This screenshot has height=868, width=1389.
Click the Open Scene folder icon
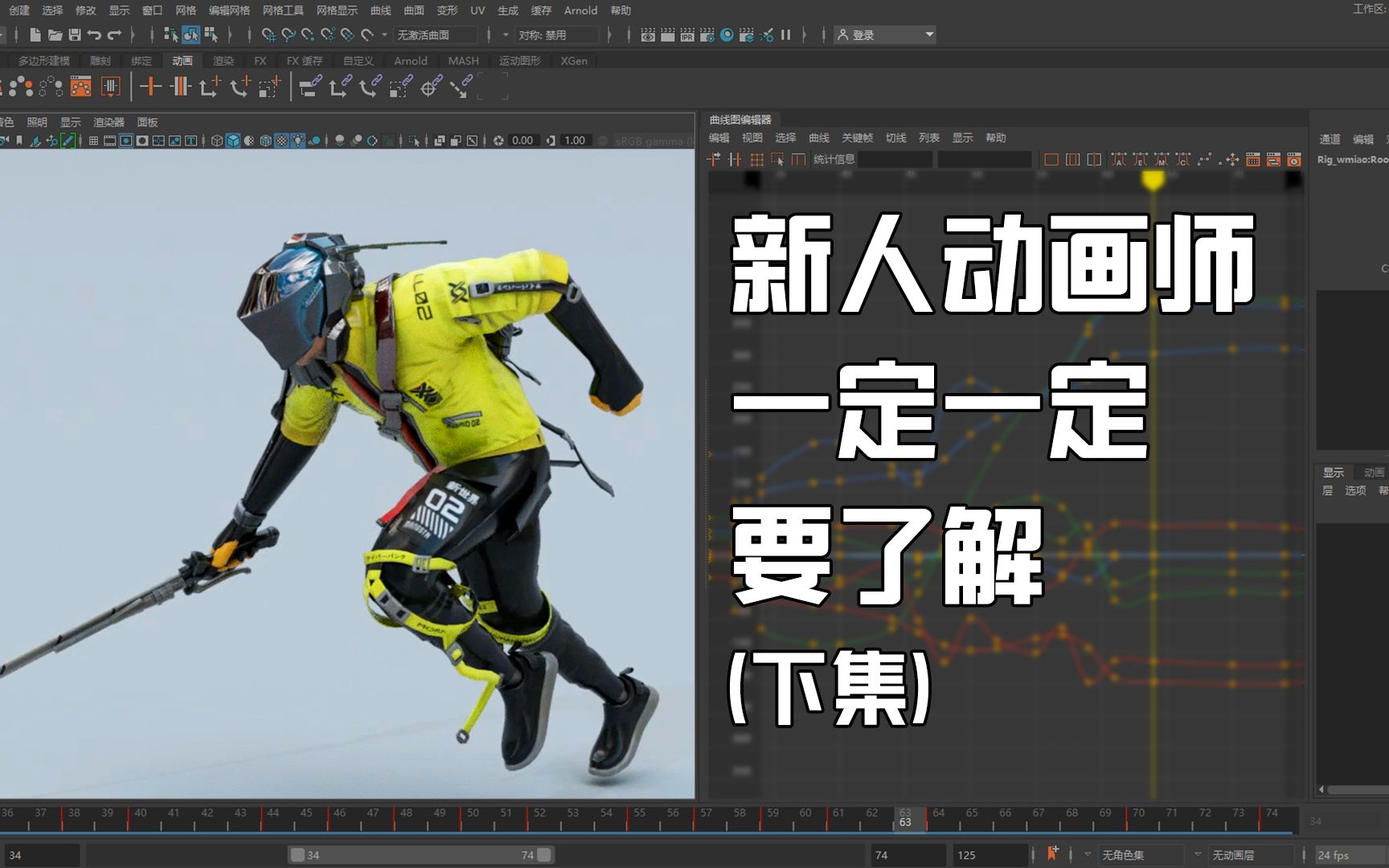coord(55,35)
